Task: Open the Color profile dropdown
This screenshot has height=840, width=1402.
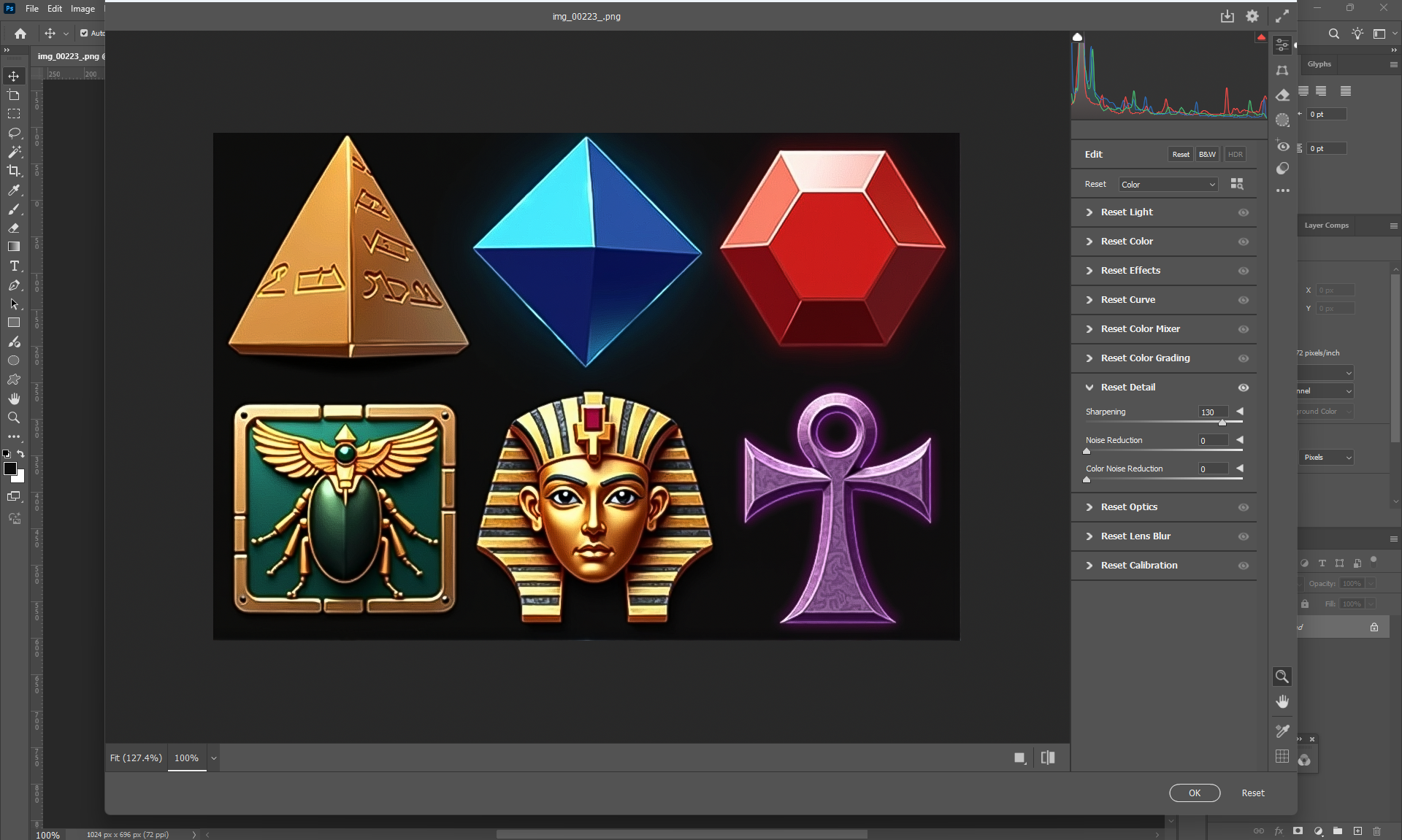Action: click(x=1168, y=185)
